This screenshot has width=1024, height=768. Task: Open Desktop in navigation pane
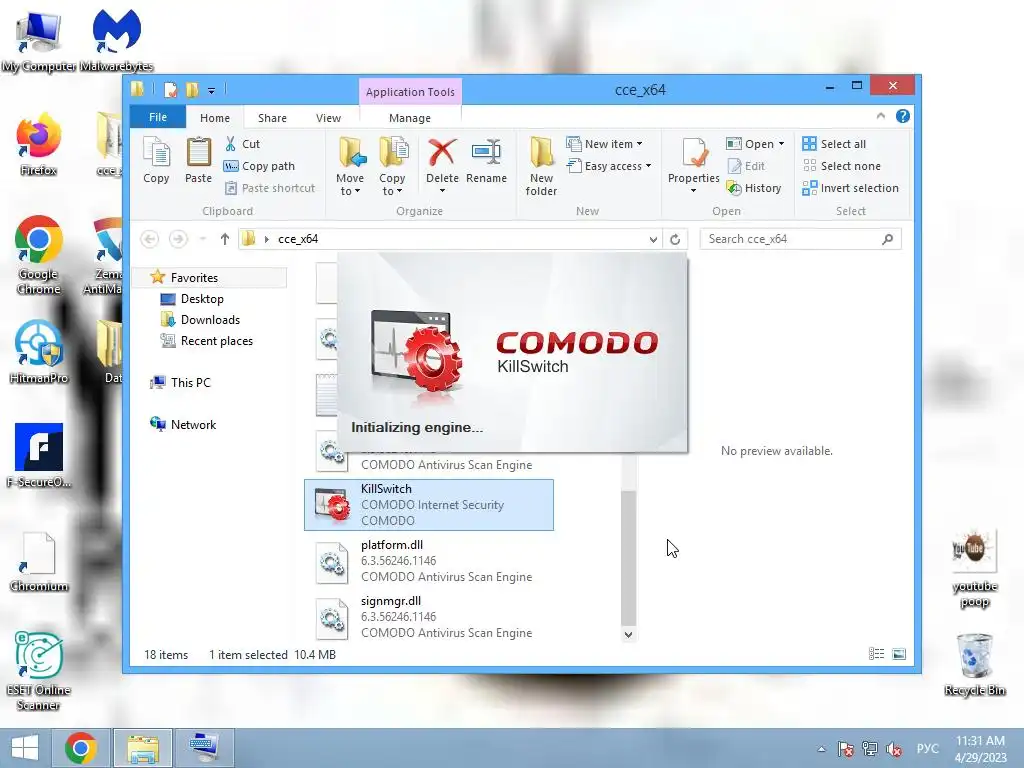(202, 298)
